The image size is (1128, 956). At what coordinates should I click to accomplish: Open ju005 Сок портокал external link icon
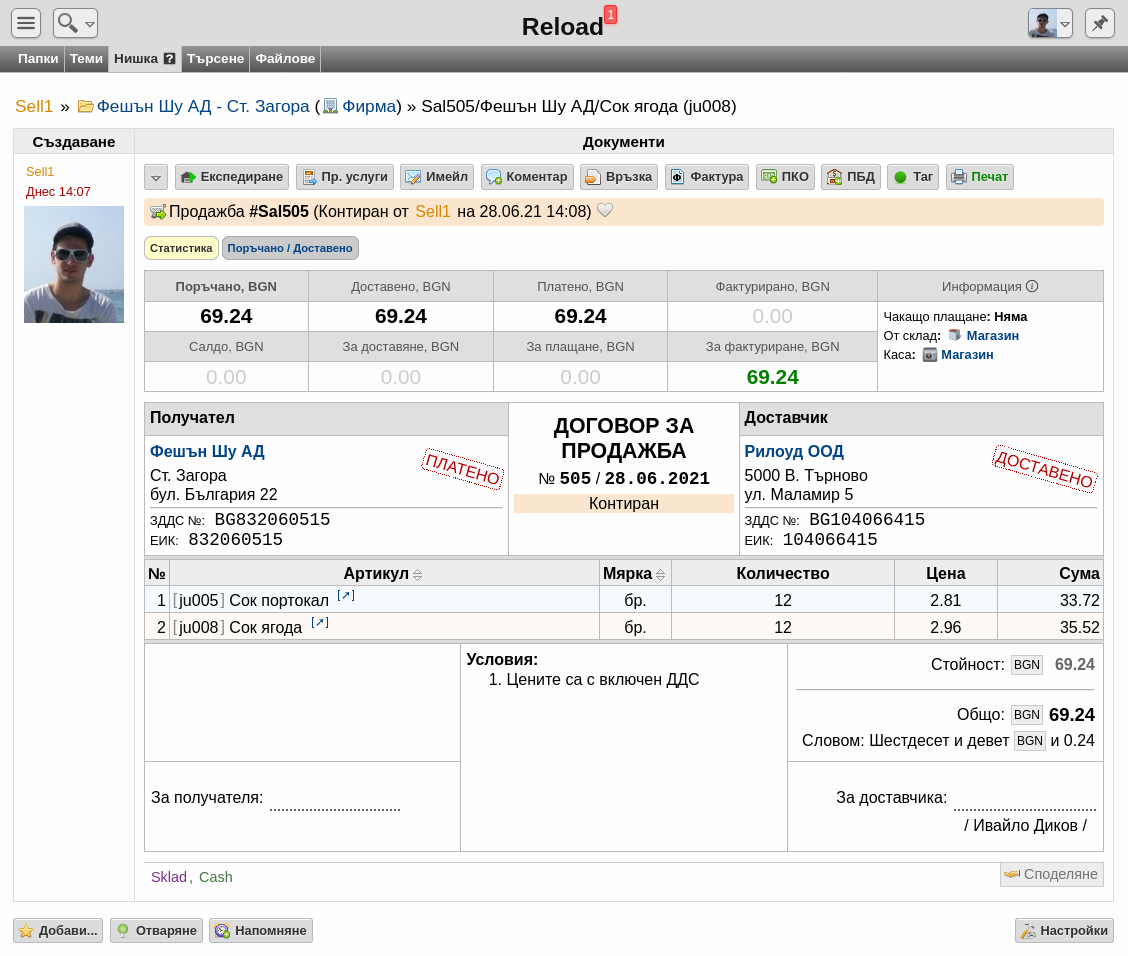(x=346, y=596)
